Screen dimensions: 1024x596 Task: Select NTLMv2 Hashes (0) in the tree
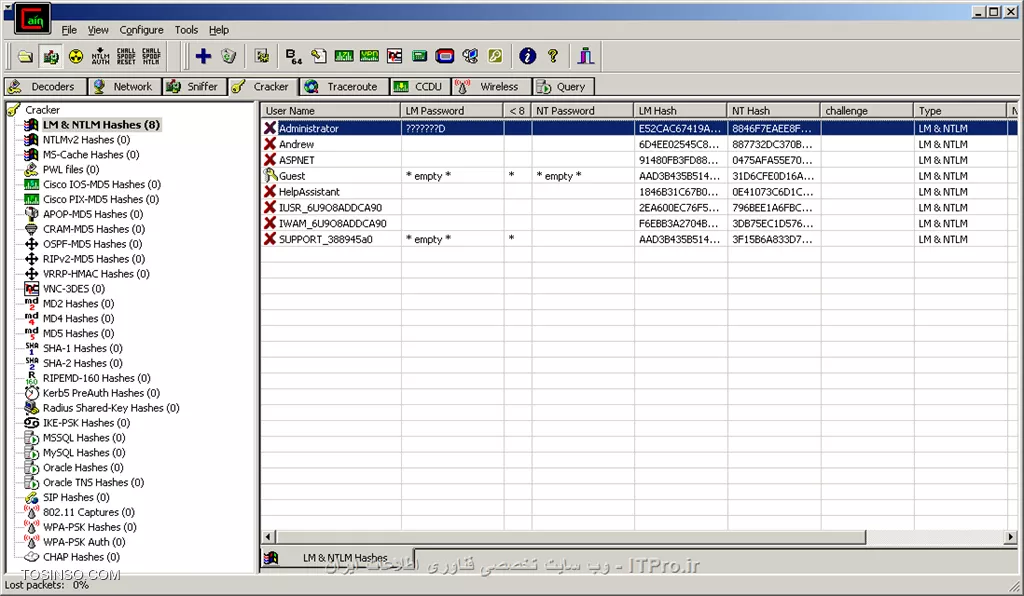[x=86, y=140]
